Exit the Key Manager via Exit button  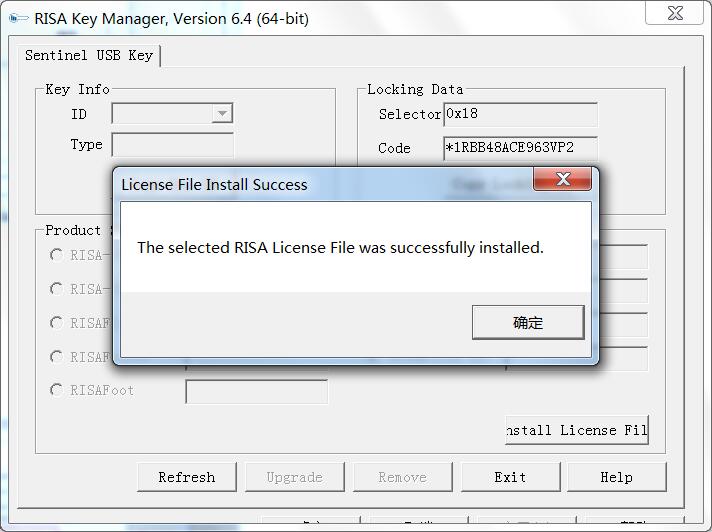click(510, 477)
